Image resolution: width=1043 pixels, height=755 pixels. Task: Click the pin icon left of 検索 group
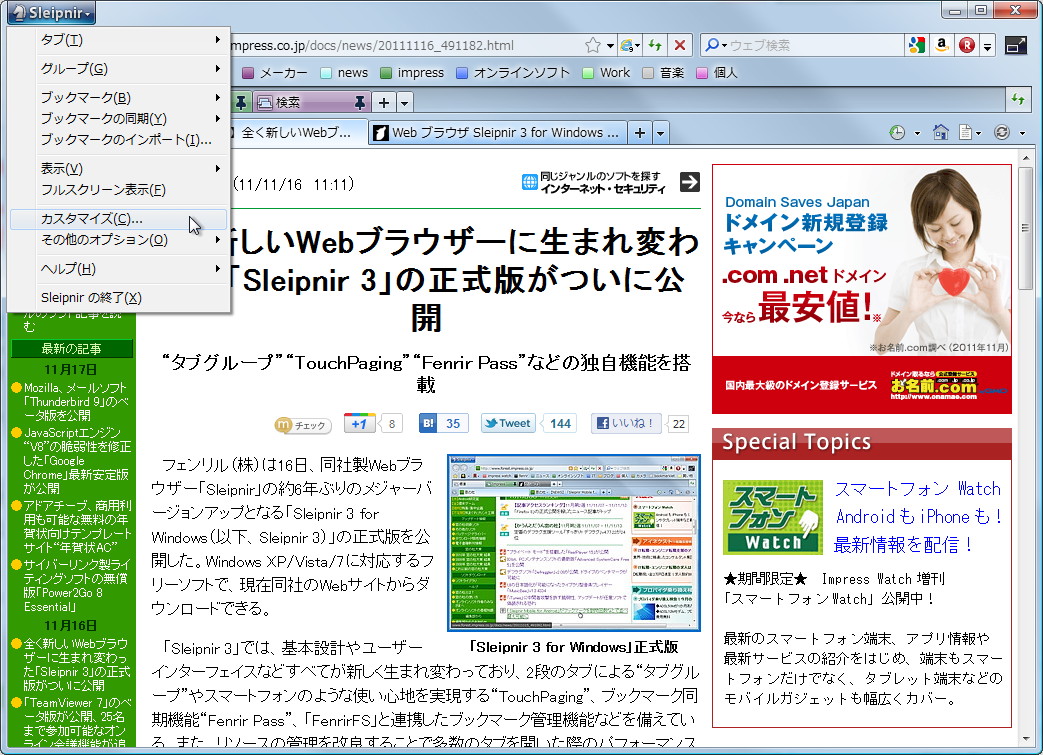point(241,102)
